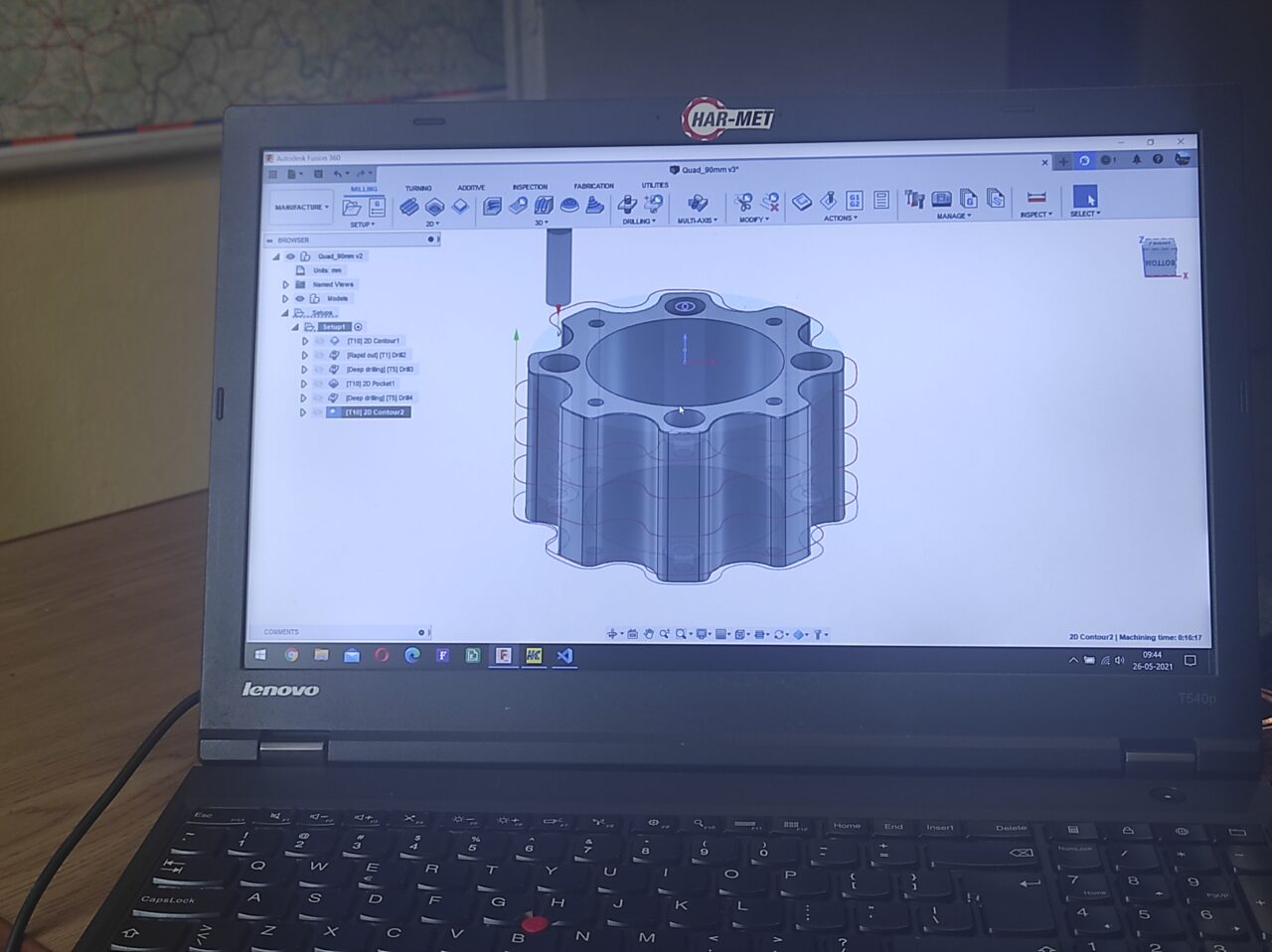Open the Post Process G1 G2 icon
Image resolution: width=1272 pixels, height=952 pixels.
tap(855, 201)
